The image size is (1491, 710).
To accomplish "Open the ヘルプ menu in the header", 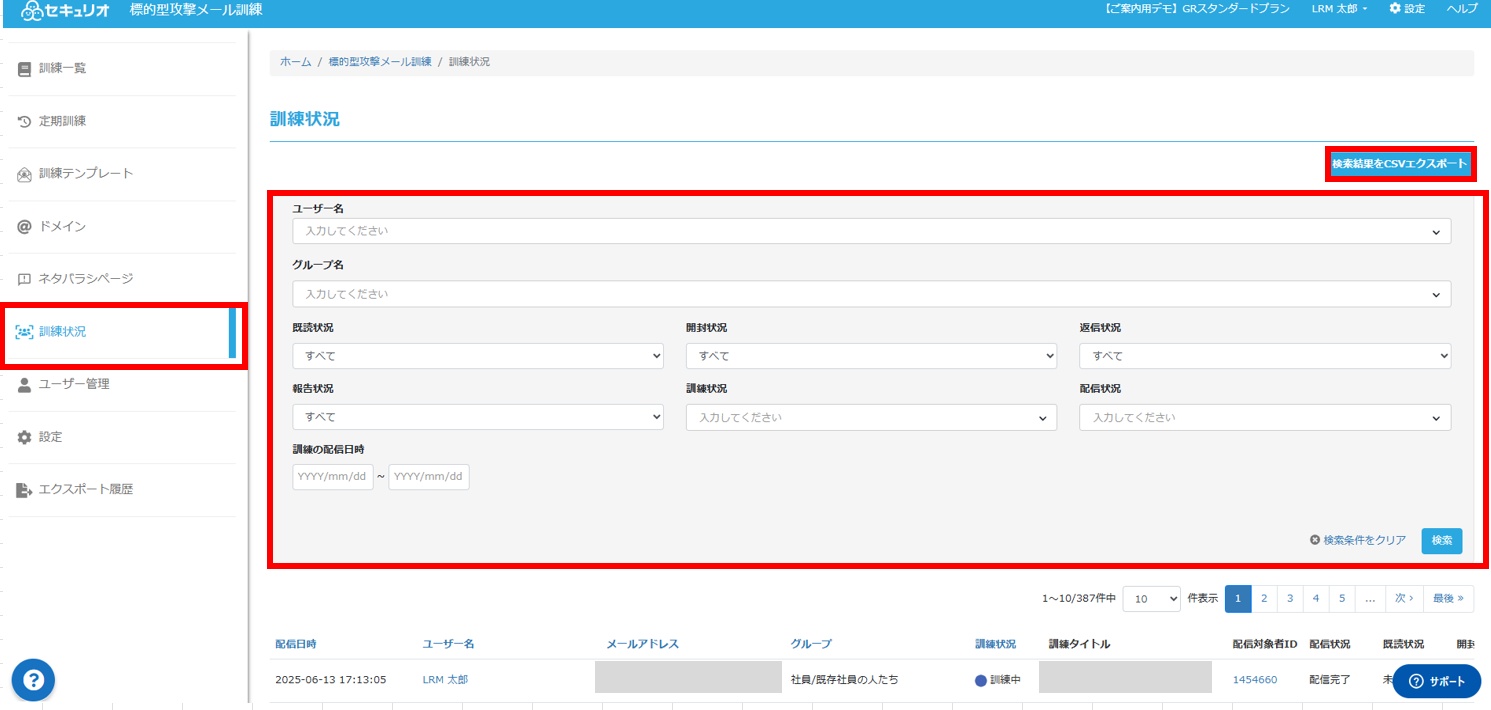I will 1462,8.
